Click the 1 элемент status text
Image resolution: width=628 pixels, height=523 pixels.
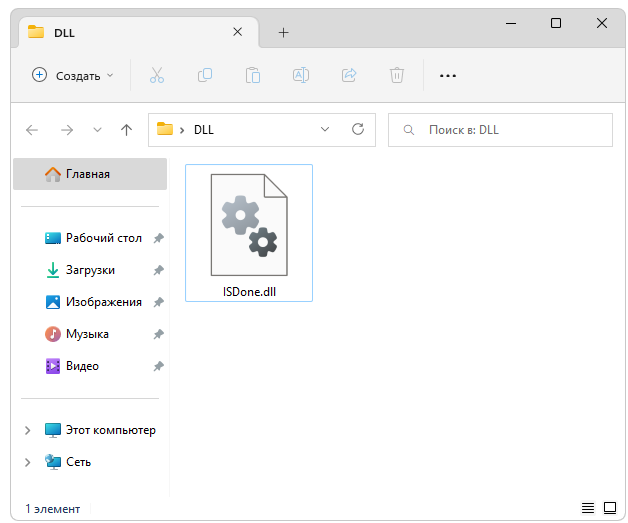click(52, 509)
